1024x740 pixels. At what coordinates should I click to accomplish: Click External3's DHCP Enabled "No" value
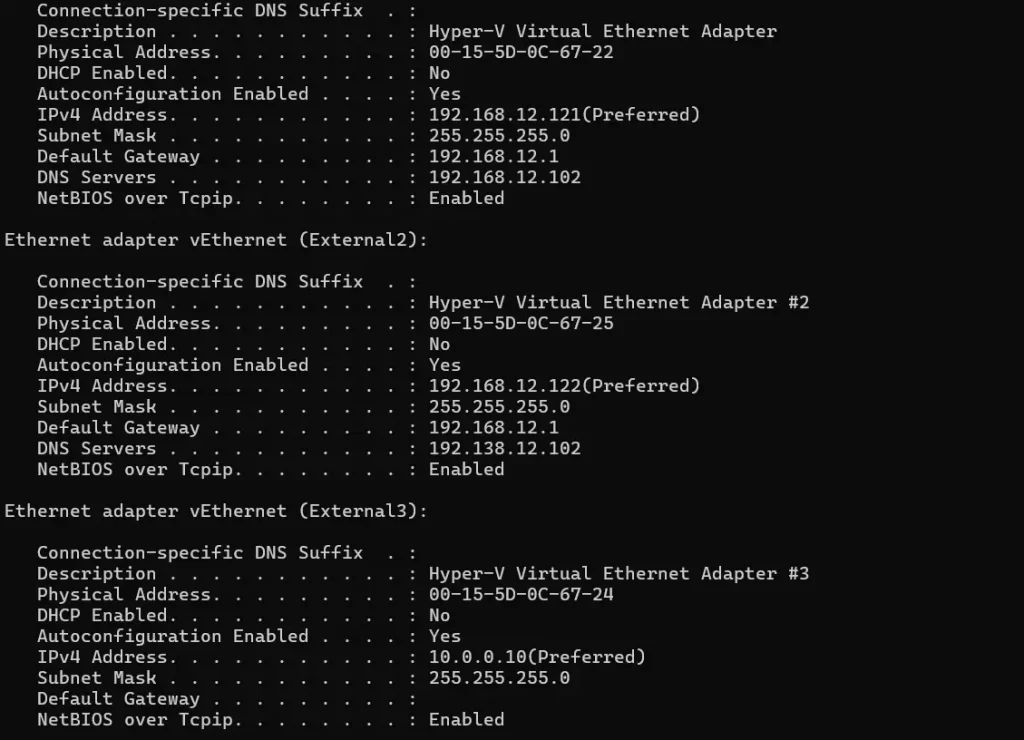tap(439, 615)
